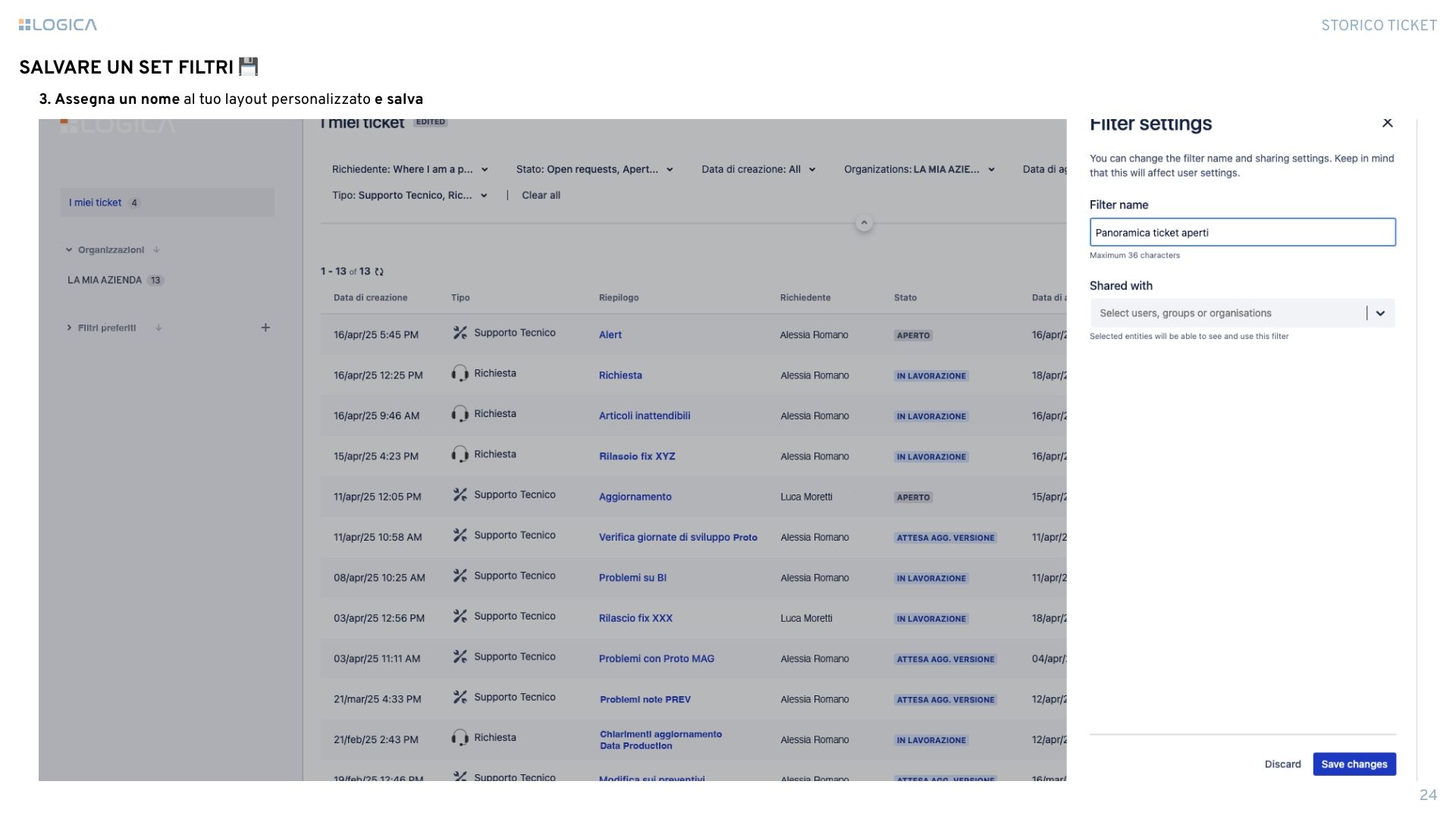Click the Save changes button
The image size is (1456, 819).
tap(1354, 764)
